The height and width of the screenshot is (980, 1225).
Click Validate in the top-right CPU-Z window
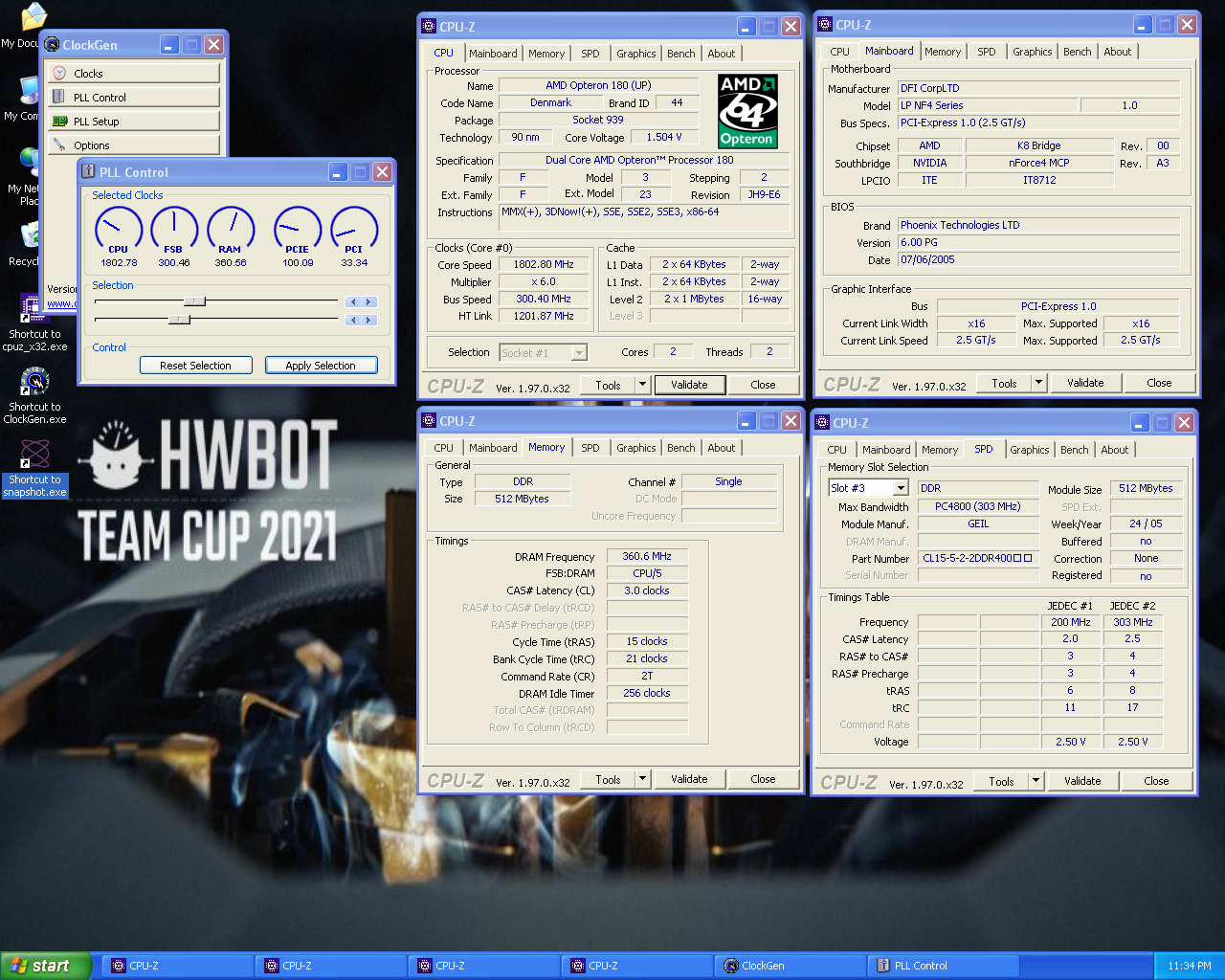(x=1085, y=383)
